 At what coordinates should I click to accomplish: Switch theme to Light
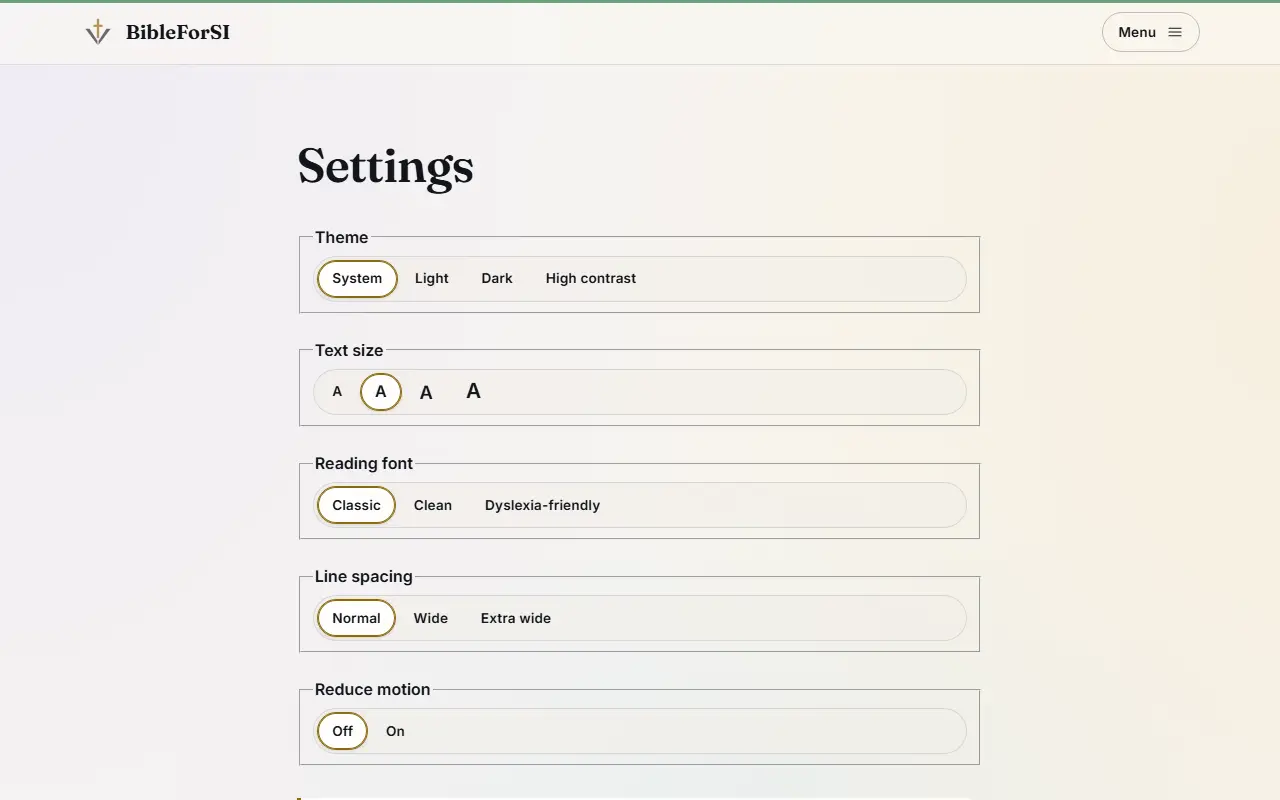click(x=432, y=279)
